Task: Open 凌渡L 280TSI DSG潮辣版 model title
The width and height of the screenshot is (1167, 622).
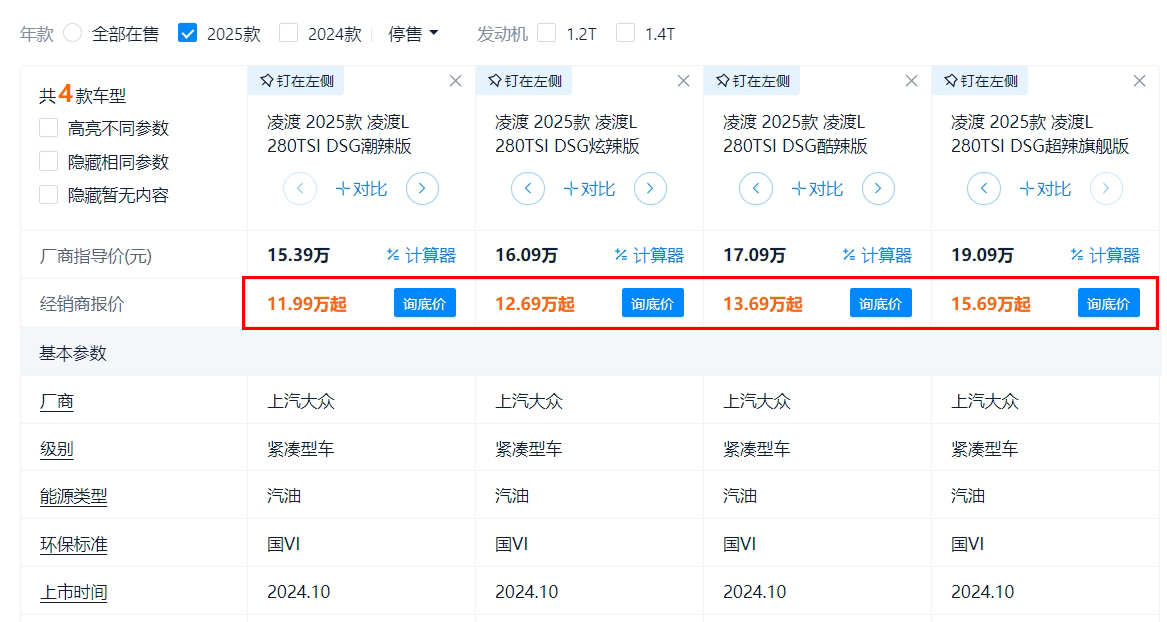Action: [x=339, y=134]
